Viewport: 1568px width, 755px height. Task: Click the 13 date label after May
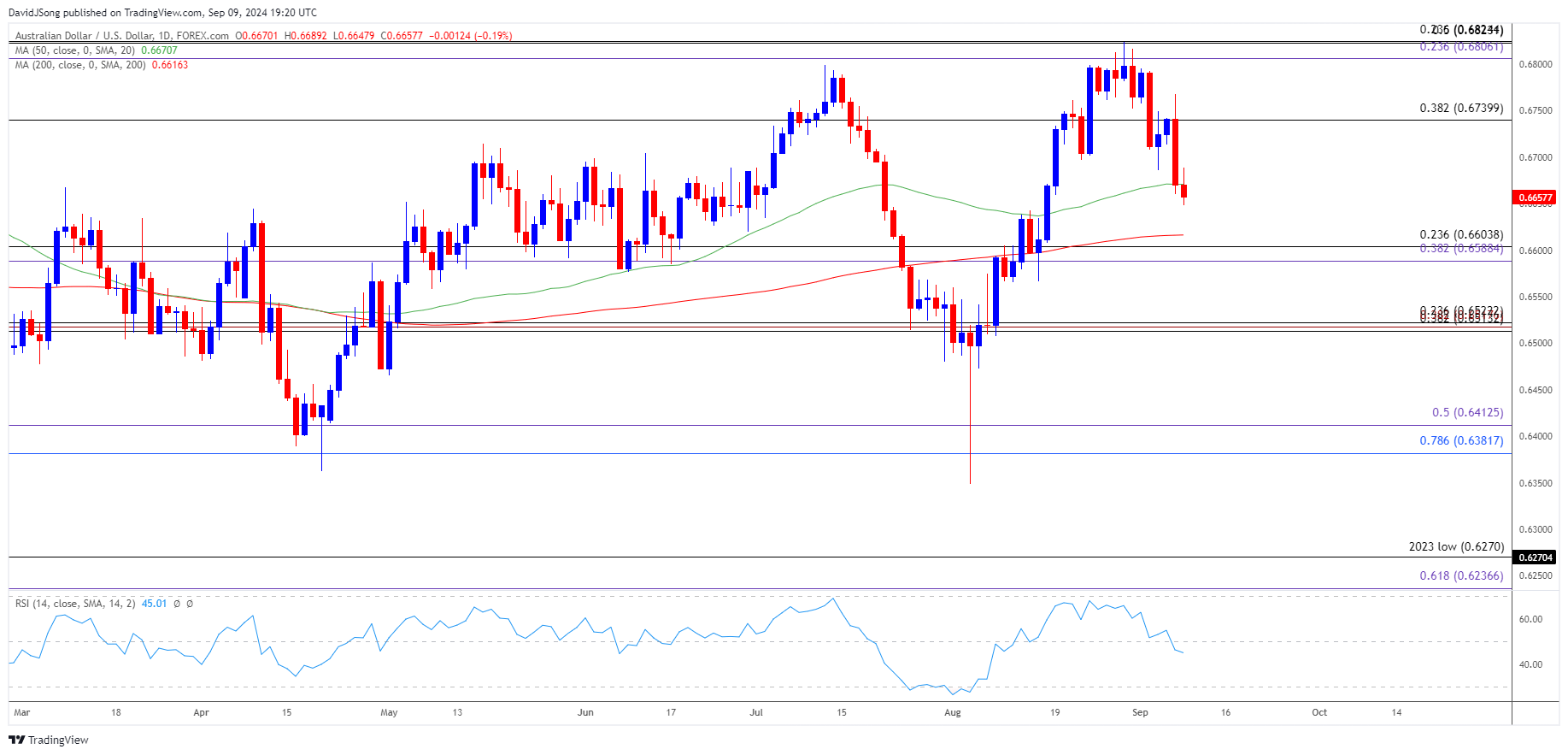tap(457, 713)
